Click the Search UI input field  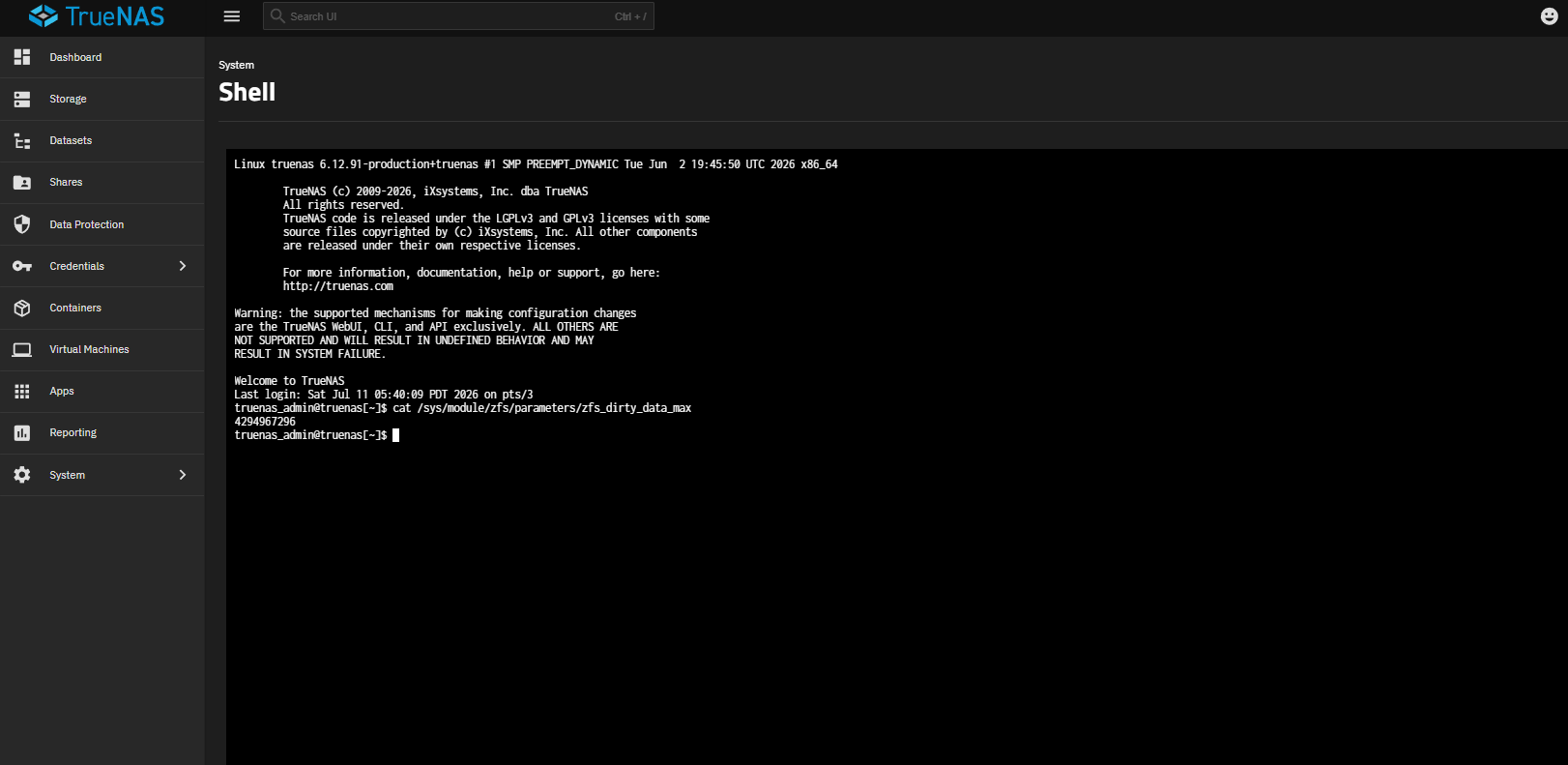pyautogui.click(x=458, y=16)
